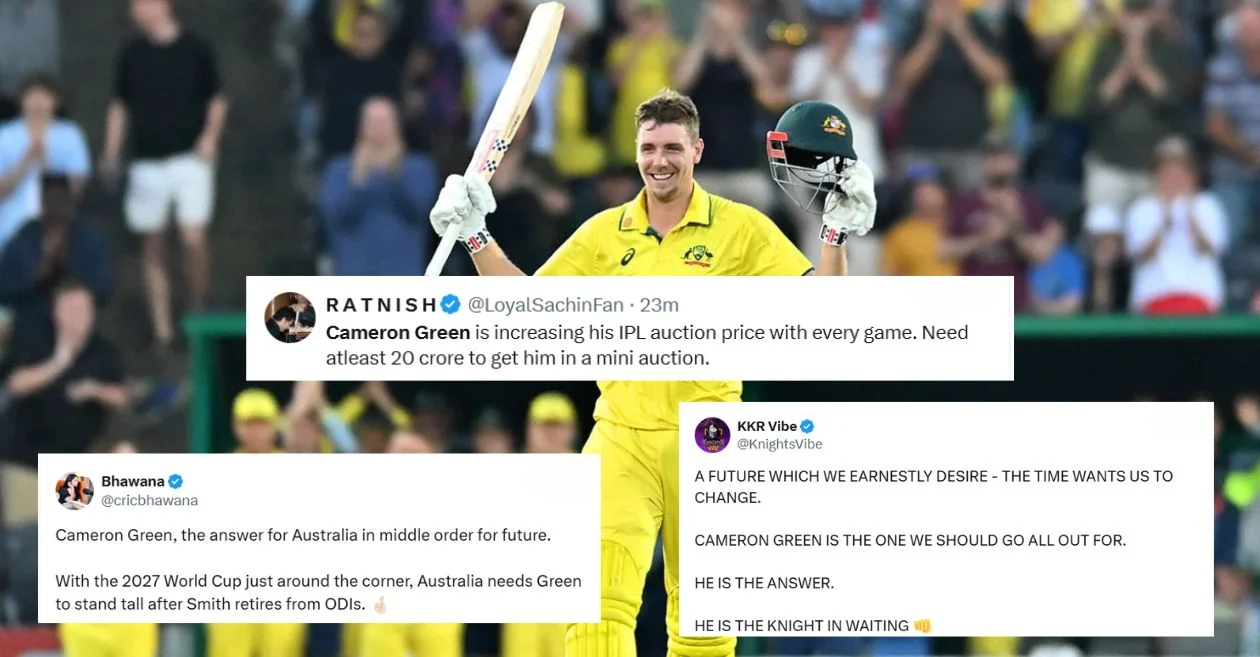Click the 23m timestamp on RATNISH's tweet
The width and height of the screenshot is (1260, 657).
pyautogui.click(x=660, y=305)
